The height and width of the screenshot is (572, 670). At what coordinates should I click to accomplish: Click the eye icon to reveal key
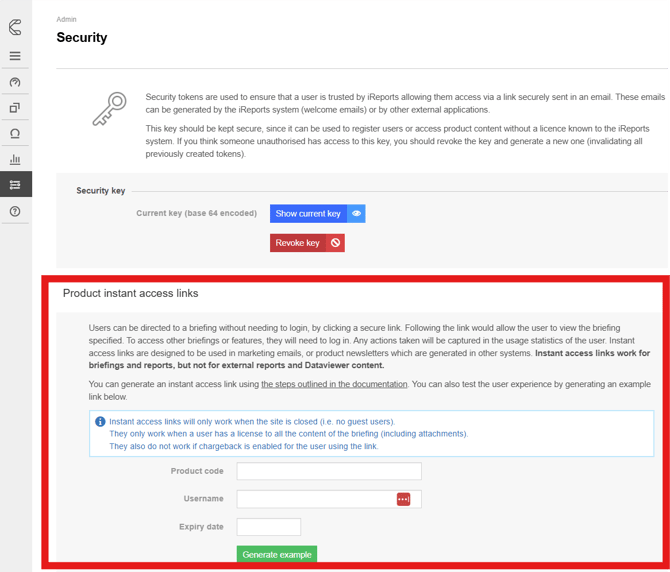pyautogui.click(x=356, y=214)
